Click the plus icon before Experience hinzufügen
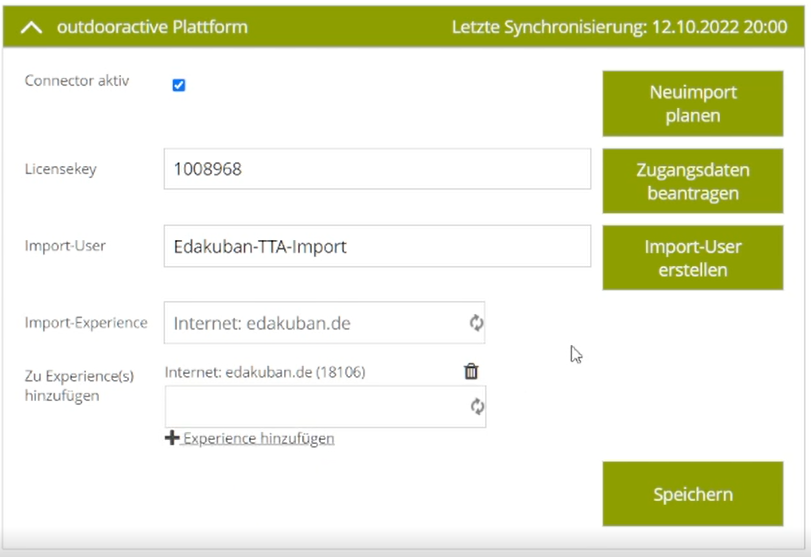Screen dimensions: 811x557 (172, 438)
